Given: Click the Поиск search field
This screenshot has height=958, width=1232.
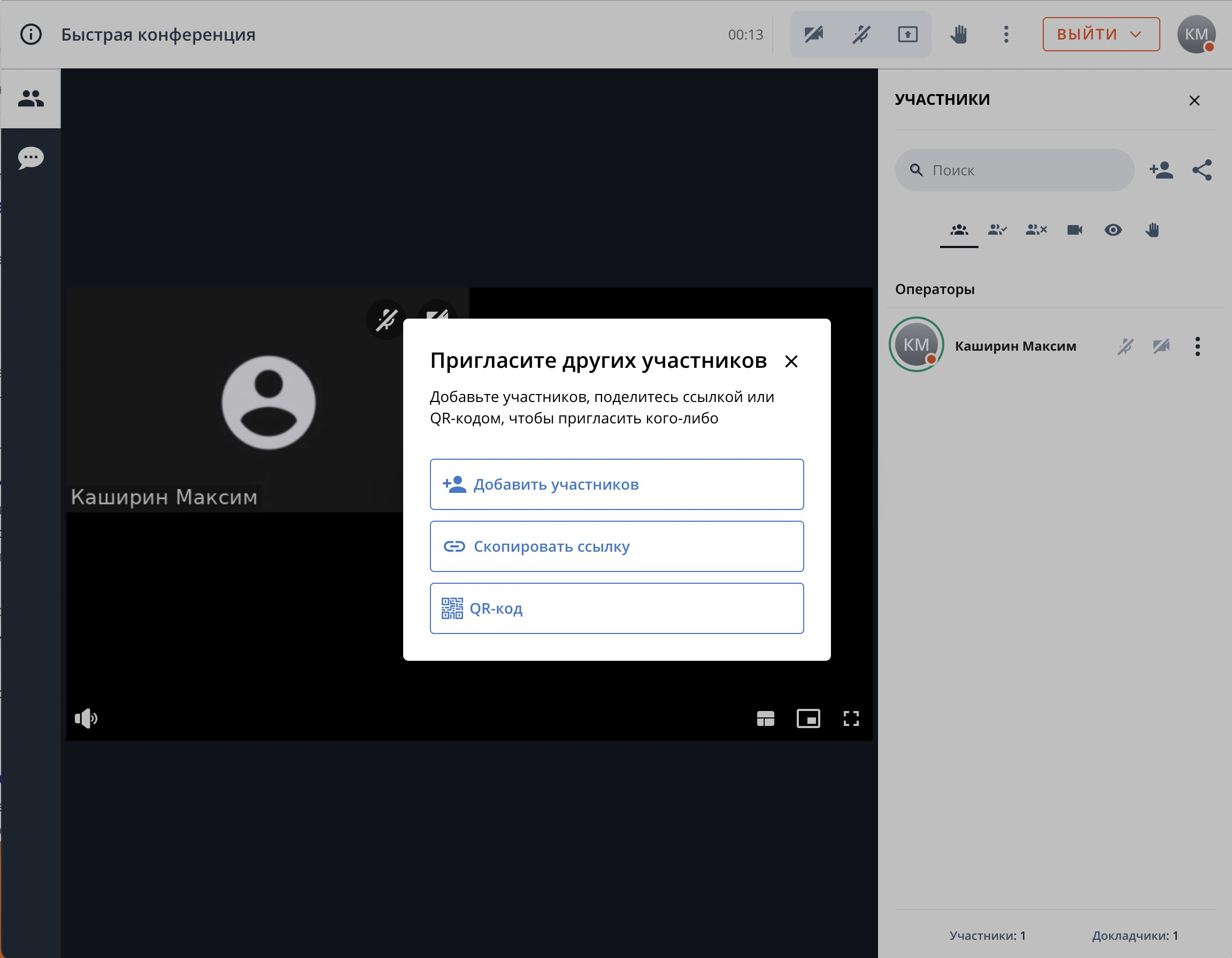Looking at the screenshot, I should coord(1014,171).
